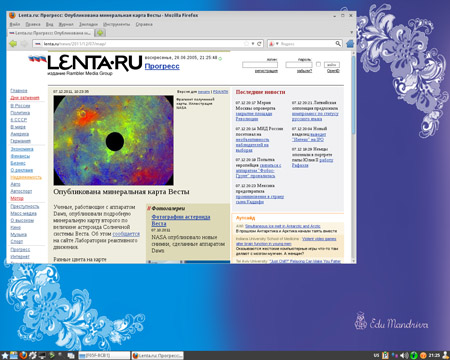The height and width of the screenshot is (360, 450).
Task: Open the list-all-tabs arrow at tab bar end
Action: (351, 33)
